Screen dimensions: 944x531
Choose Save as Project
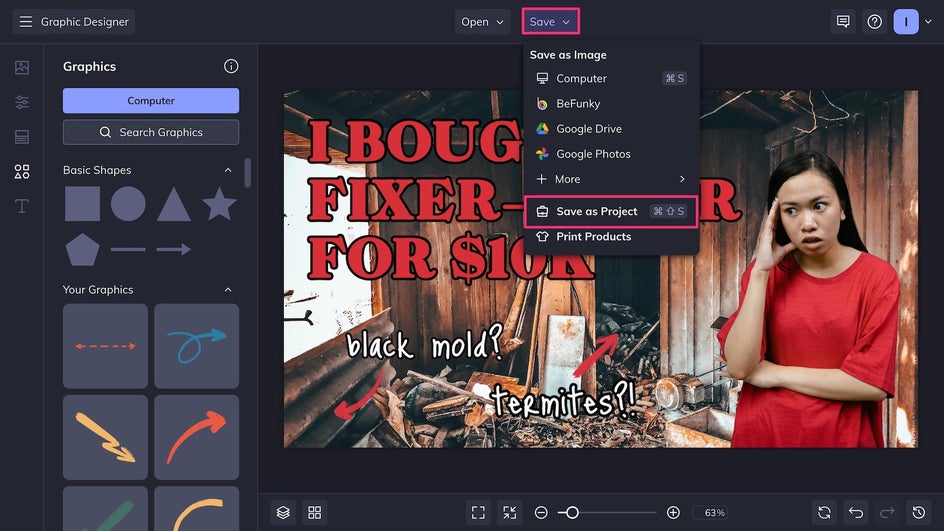click(x=610, y=211)
